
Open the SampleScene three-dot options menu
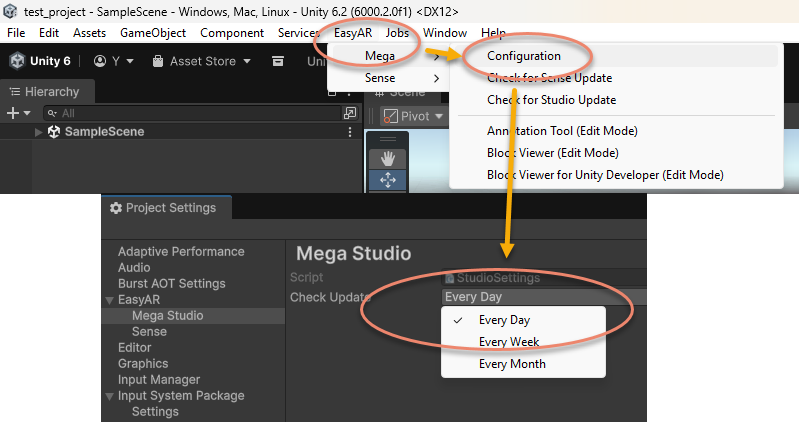coord(349,132)
